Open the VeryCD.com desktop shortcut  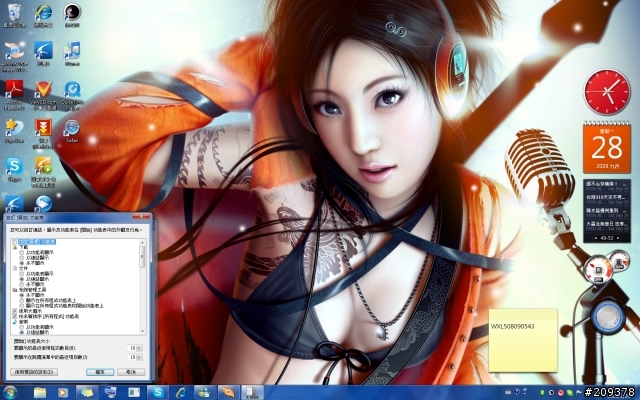tap(43, 95)
